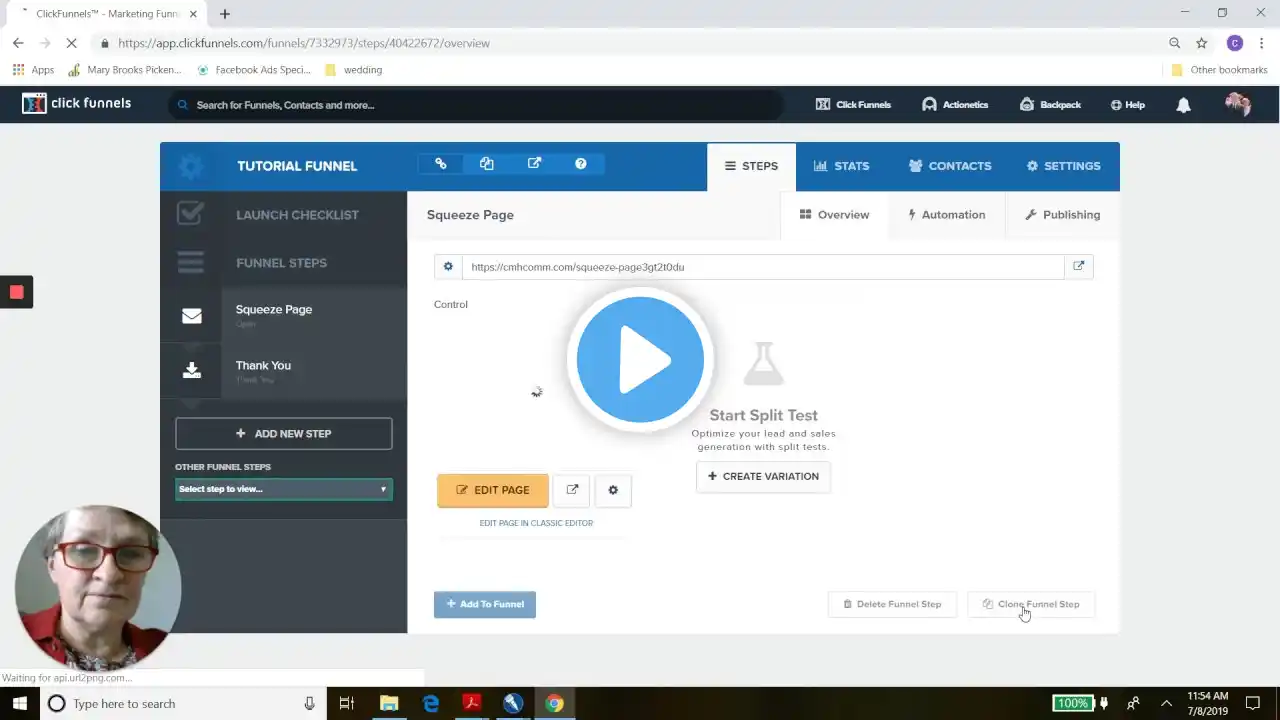Click the envelope icon for Squeeze Page

[x=192, y=316]
